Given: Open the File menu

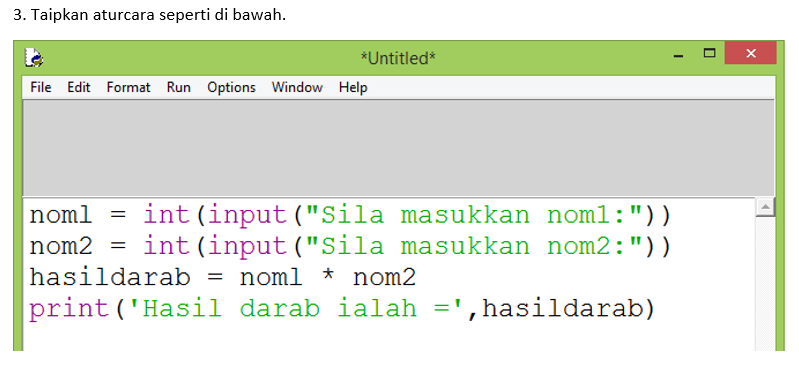Looking at the screenshot, I should pos(41,88).
